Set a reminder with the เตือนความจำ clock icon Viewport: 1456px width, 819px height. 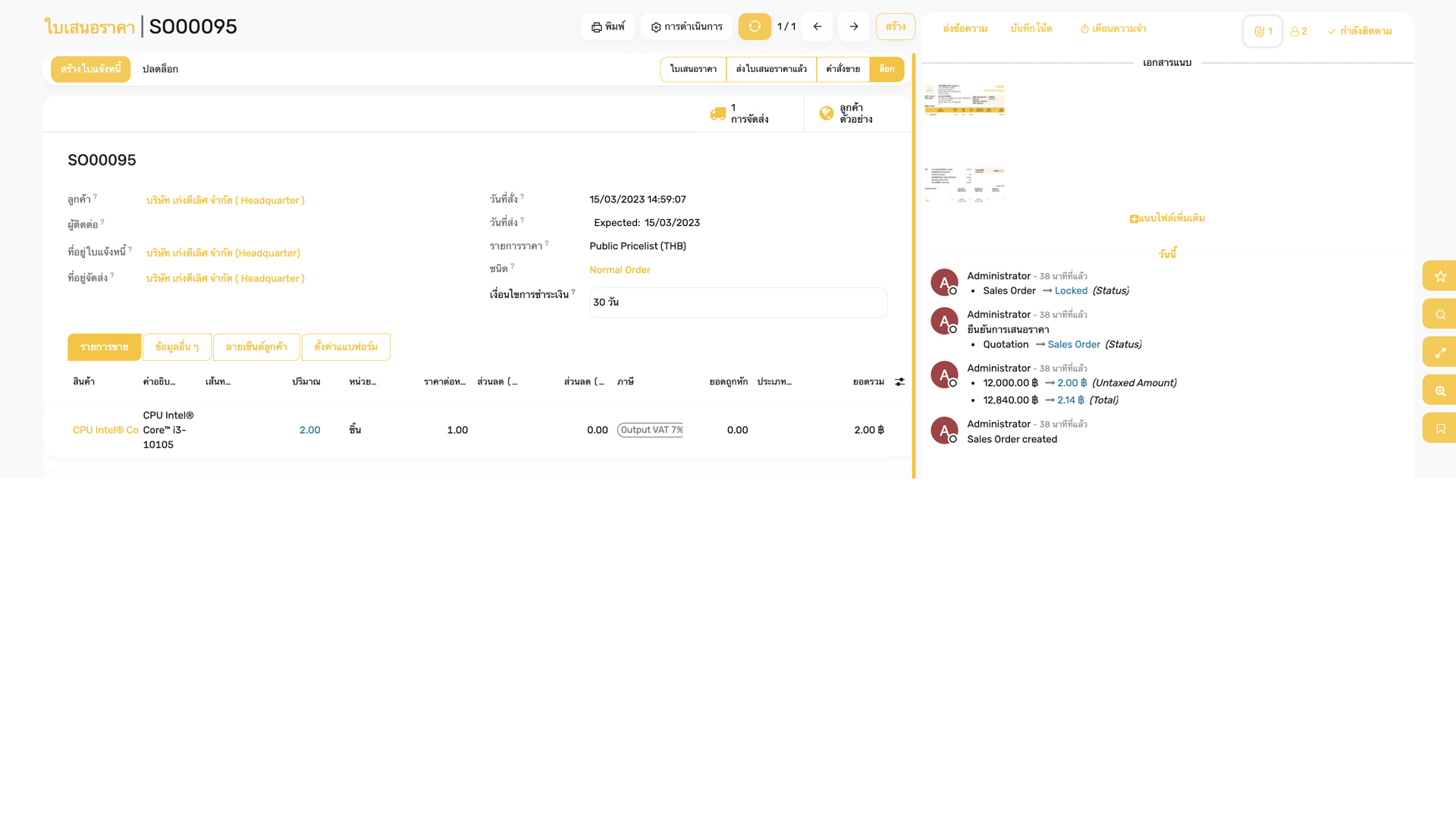pyautogui.click(x=1084, y=28)
